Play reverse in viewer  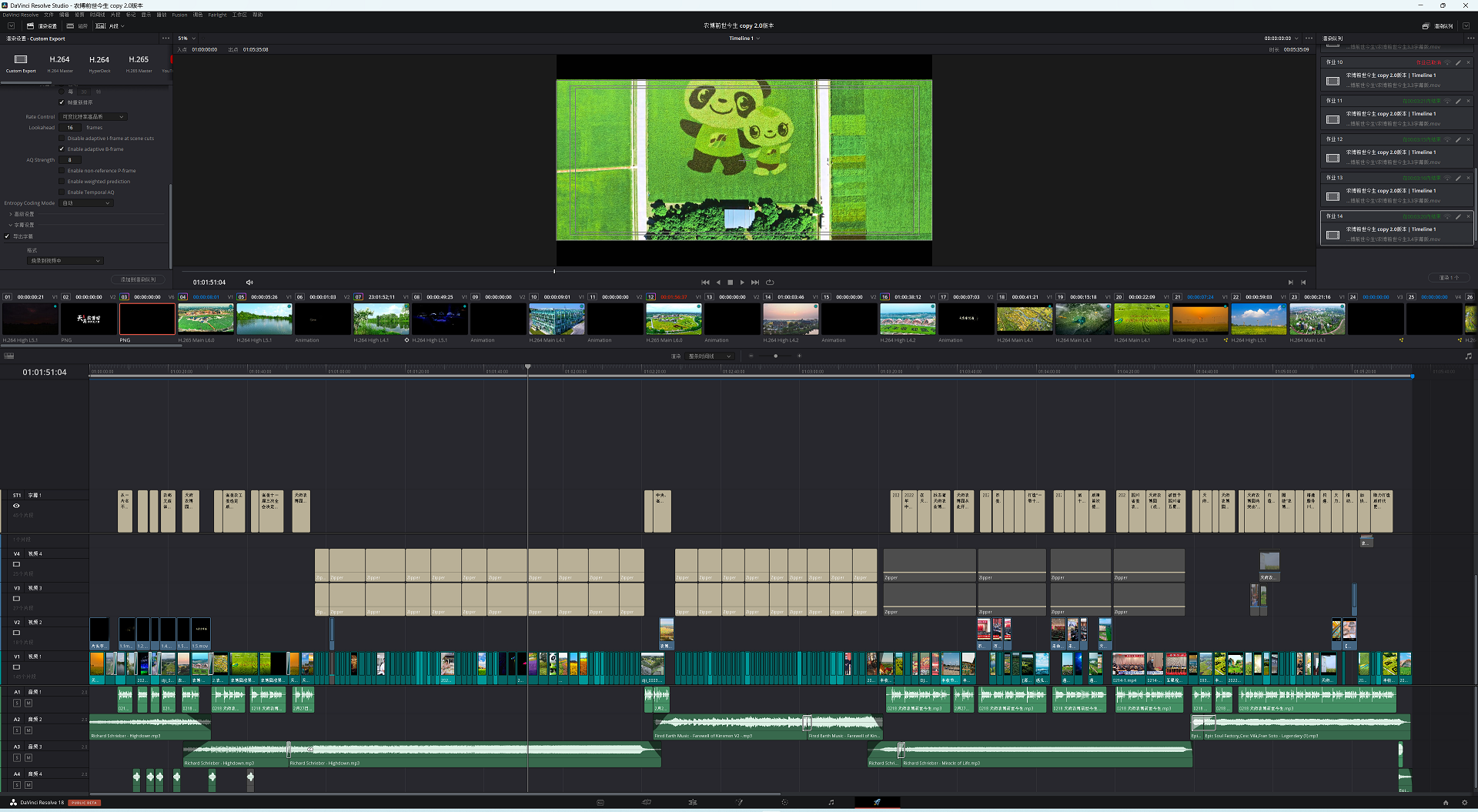(x=718, y=282)
